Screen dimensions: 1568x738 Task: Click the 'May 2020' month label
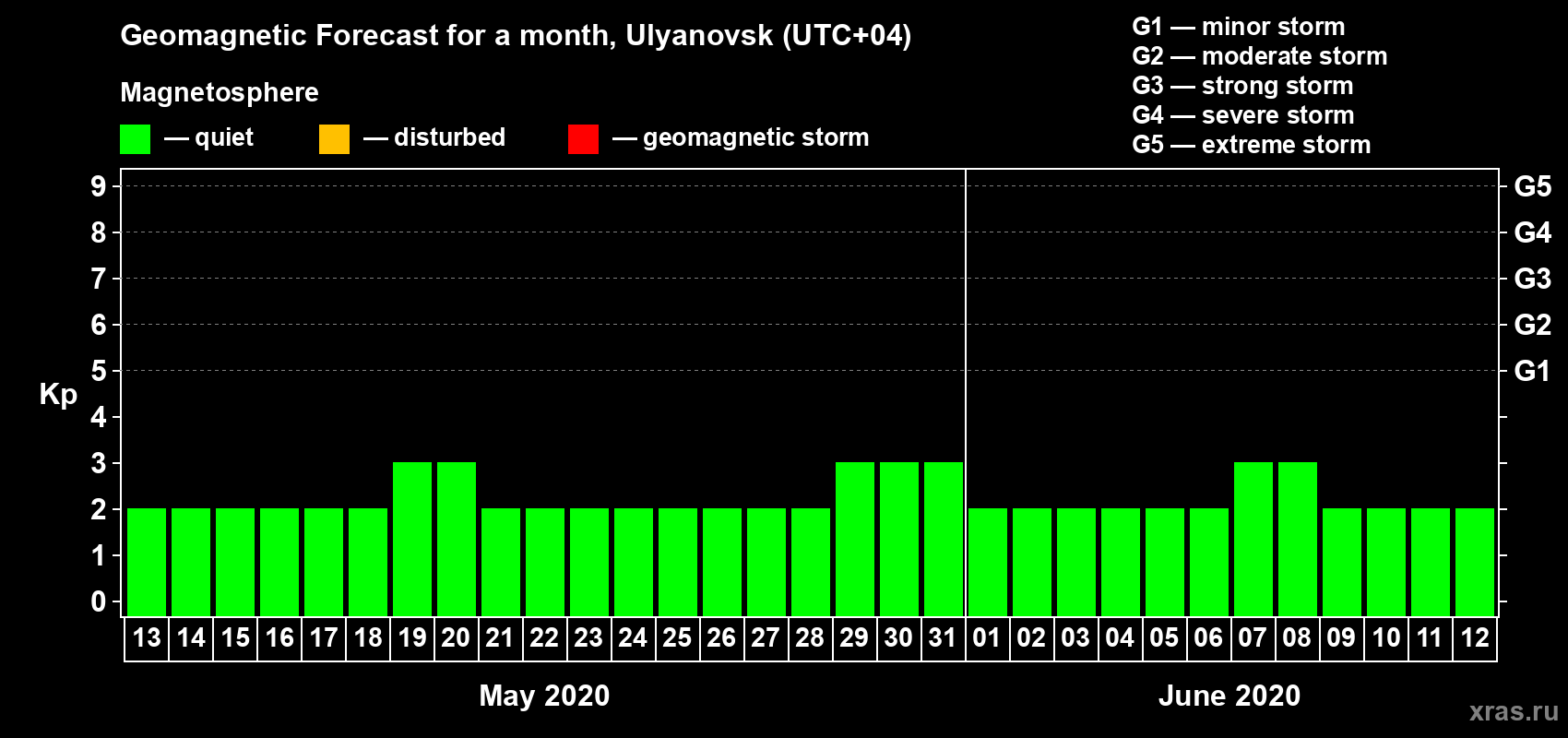point(544,696)
